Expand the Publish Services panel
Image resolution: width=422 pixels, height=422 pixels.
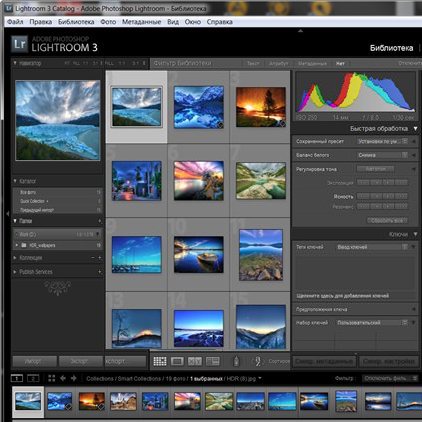pos(15,272)
